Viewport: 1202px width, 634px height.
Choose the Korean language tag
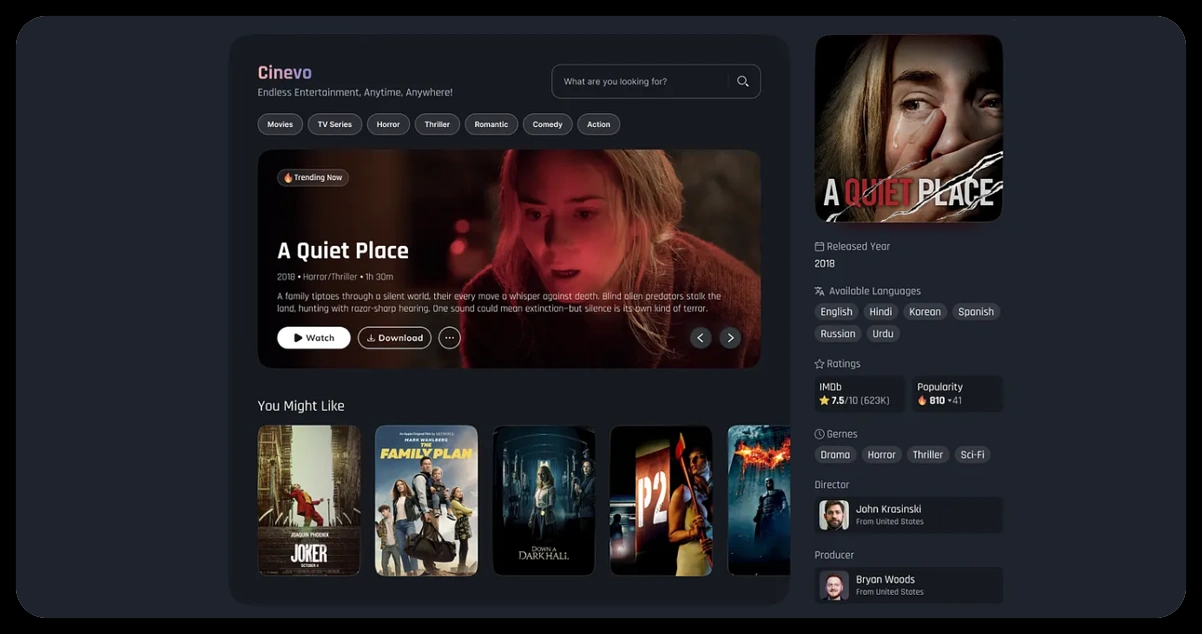point(924,312)
